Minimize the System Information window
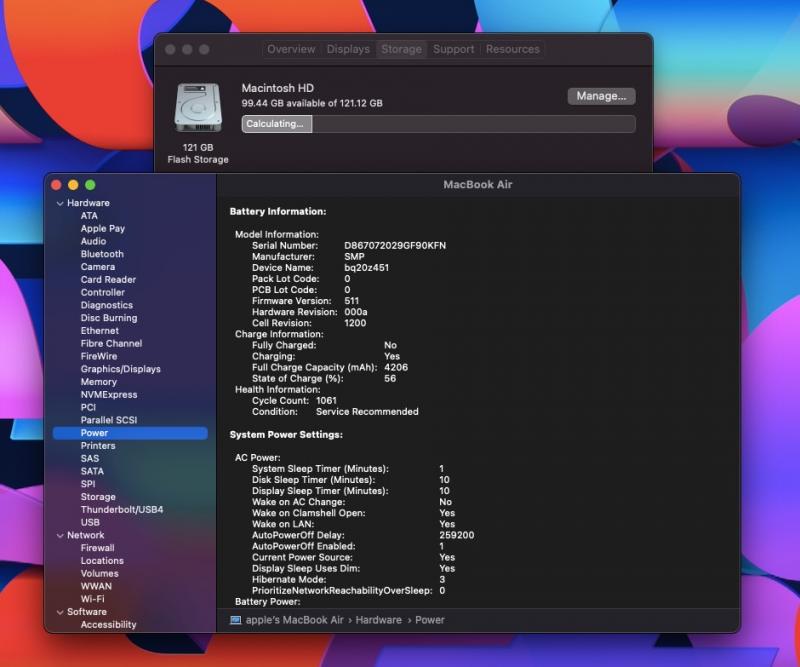This screenshot has width=800, height=667. pyautogui.click(x=73, y=185)
